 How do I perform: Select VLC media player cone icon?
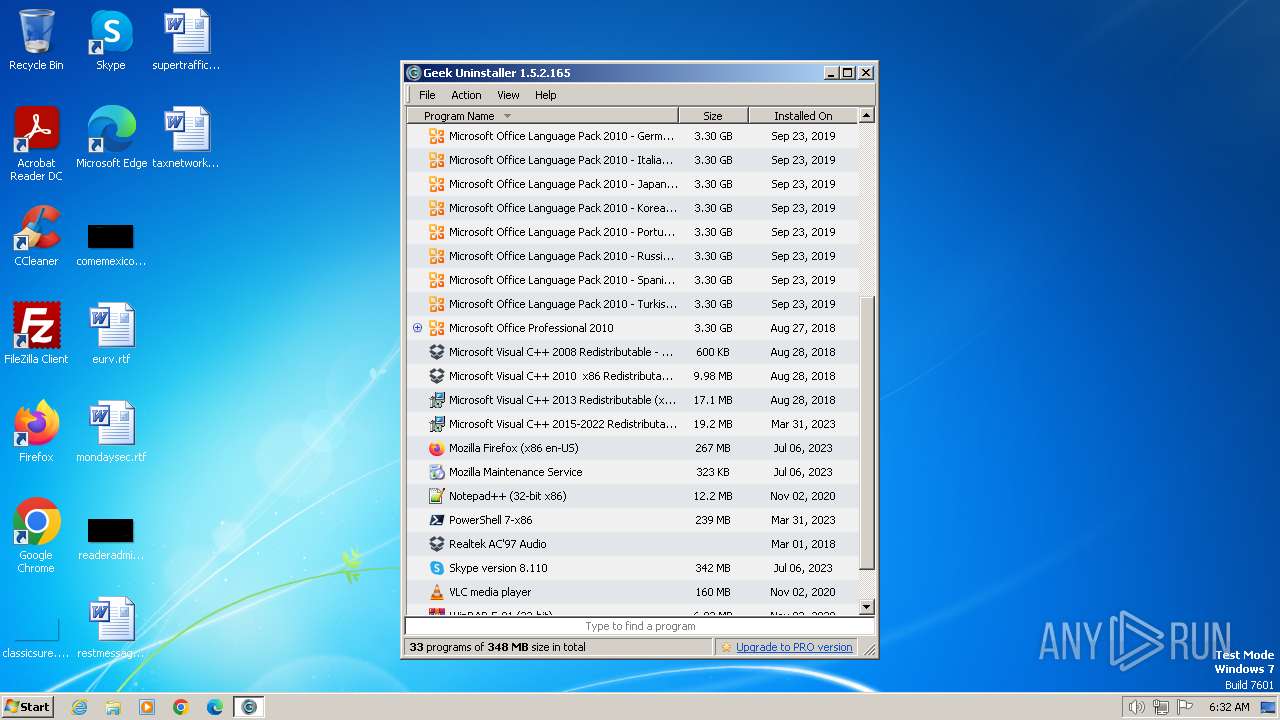(436, 592)
